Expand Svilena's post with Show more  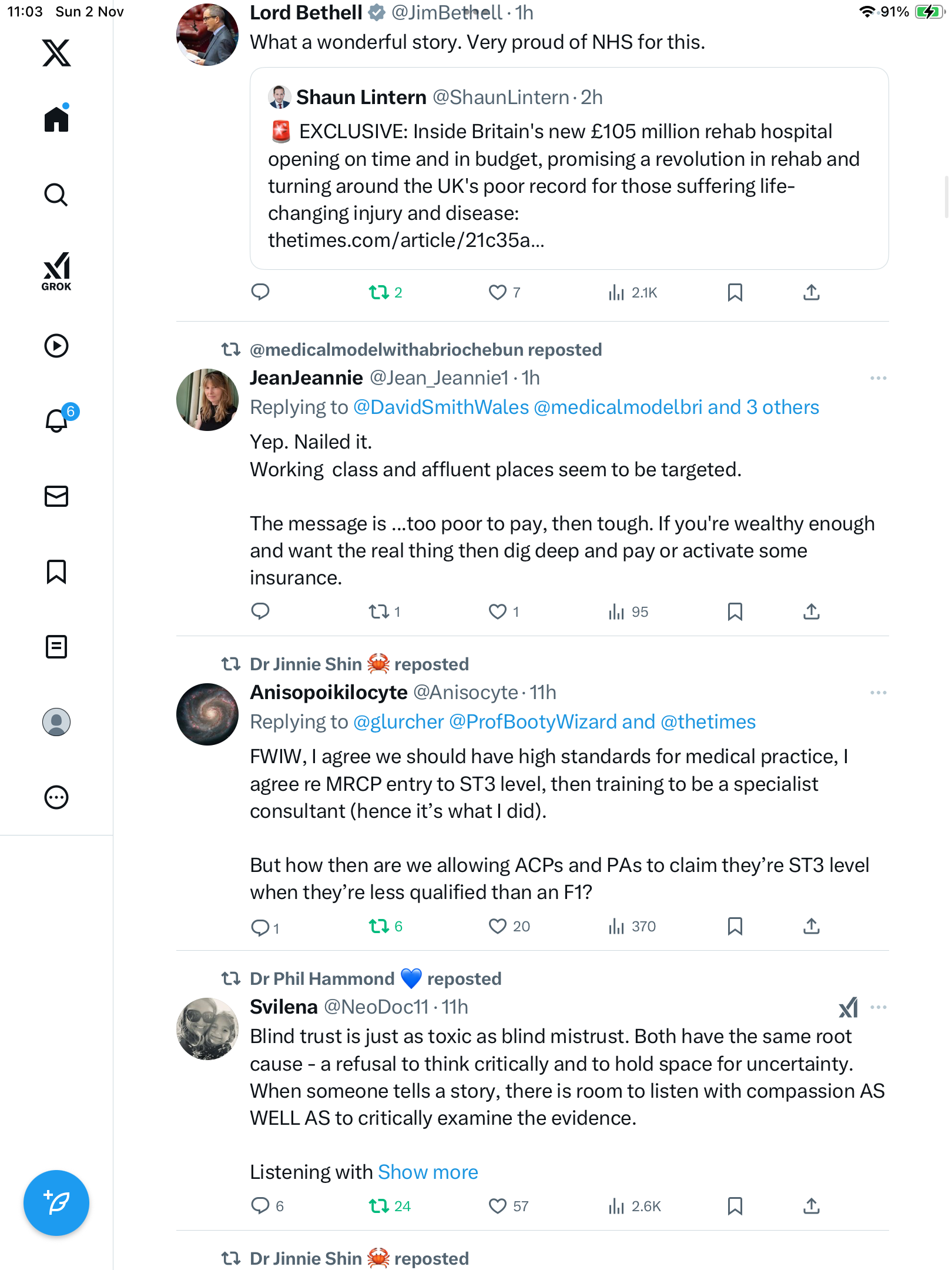428,1172
